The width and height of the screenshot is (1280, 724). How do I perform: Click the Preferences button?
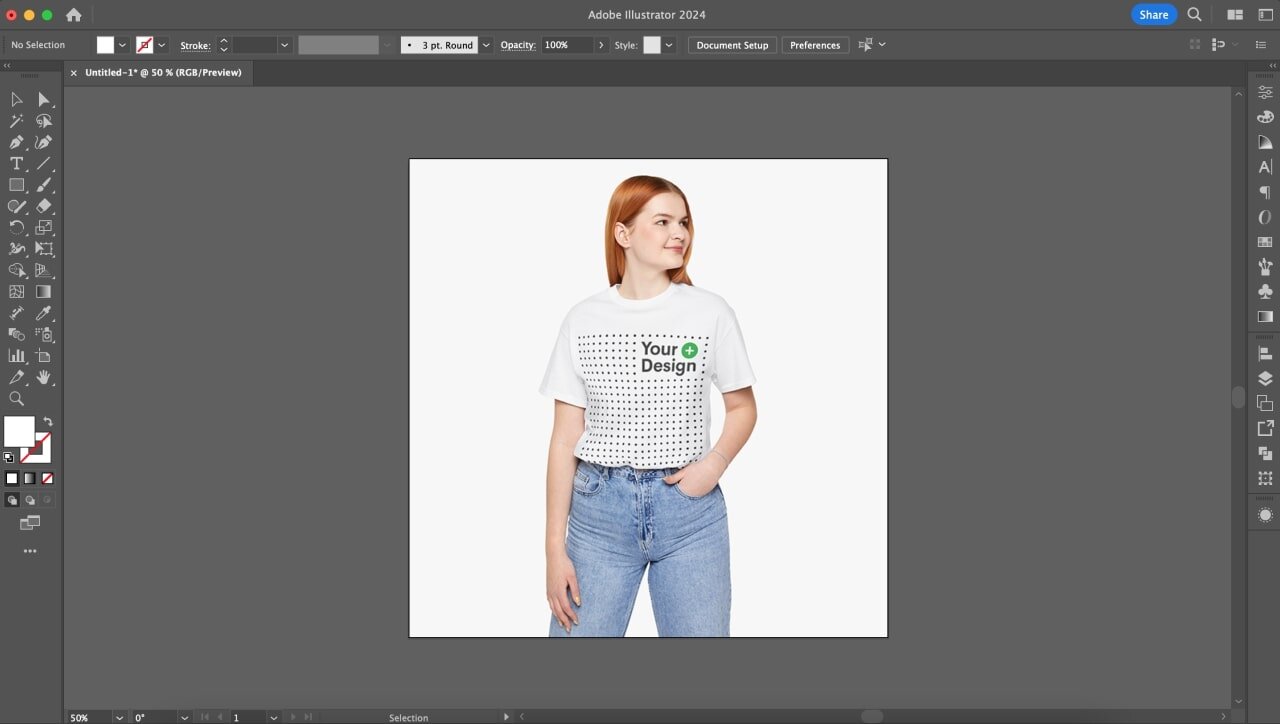pyautogui.click(x=815, y=45)
